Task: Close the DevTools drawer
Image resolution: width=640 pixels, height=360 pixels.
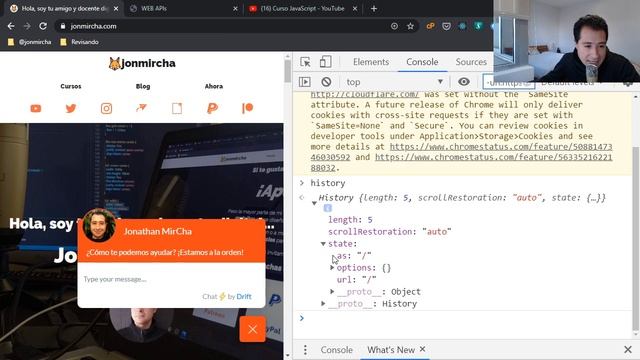Action: click(628, 349)
